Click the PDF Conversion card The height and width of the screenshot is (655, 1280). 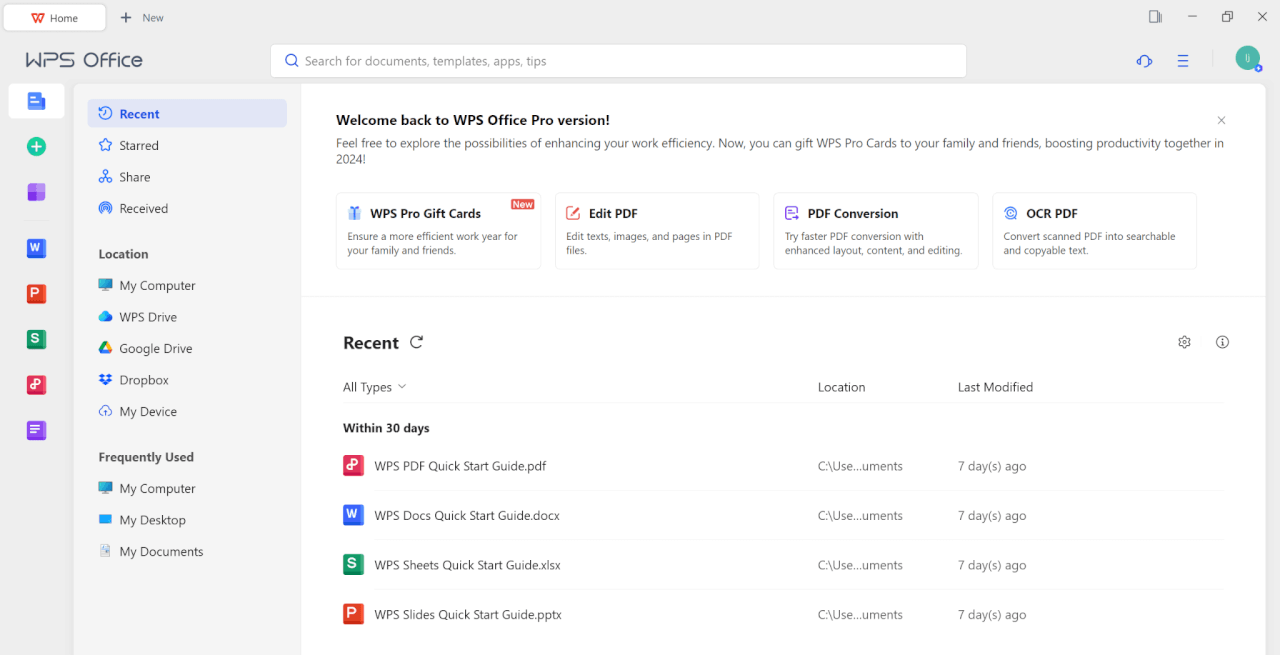[875, 231]
